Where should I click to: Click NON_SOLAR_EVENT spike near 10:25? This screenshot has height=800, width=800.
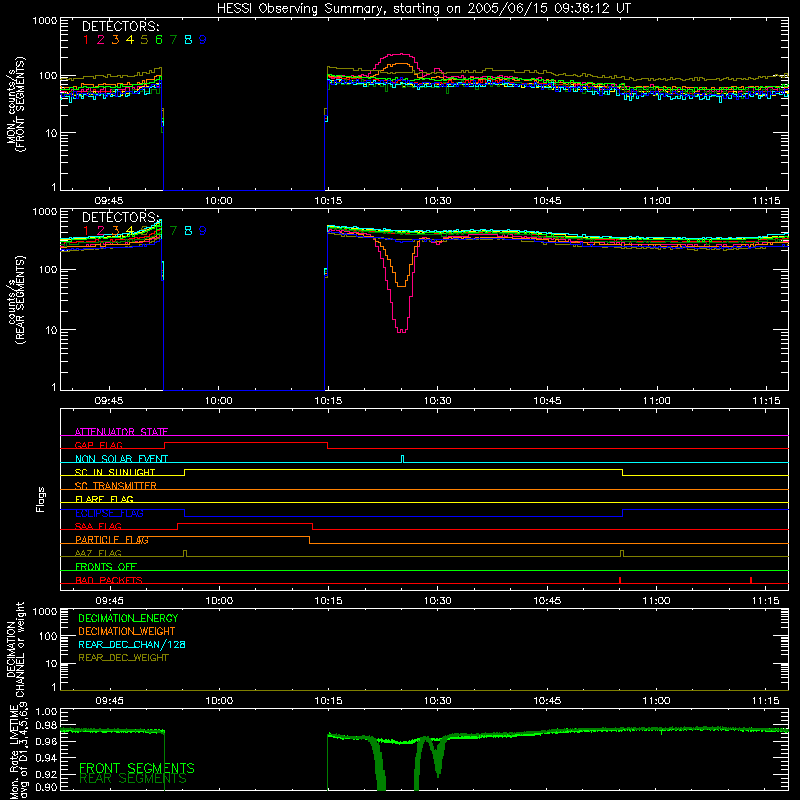(x=403, y=459)
